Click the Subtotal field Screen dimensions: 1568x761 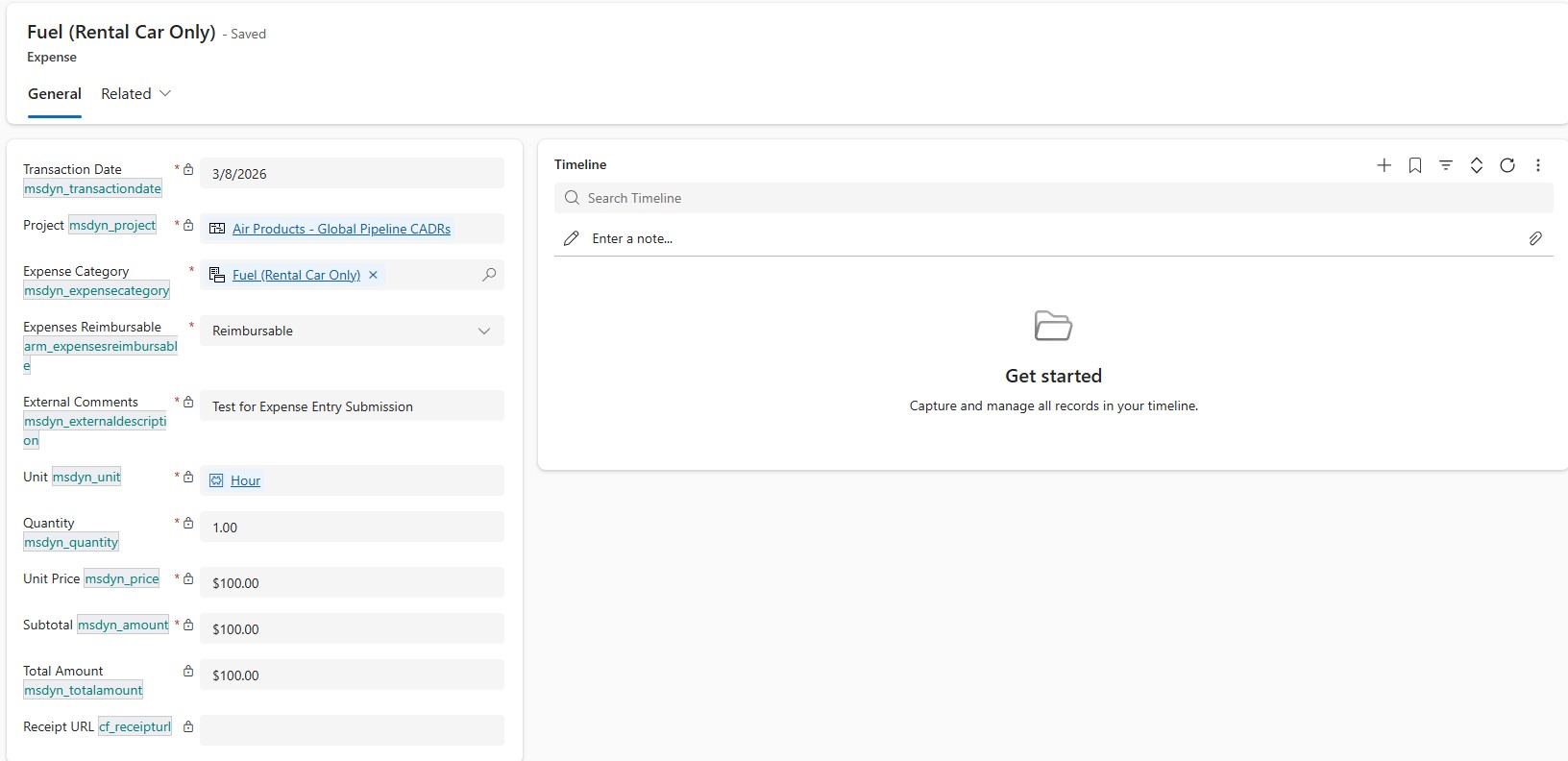click(x=352, y=628)
